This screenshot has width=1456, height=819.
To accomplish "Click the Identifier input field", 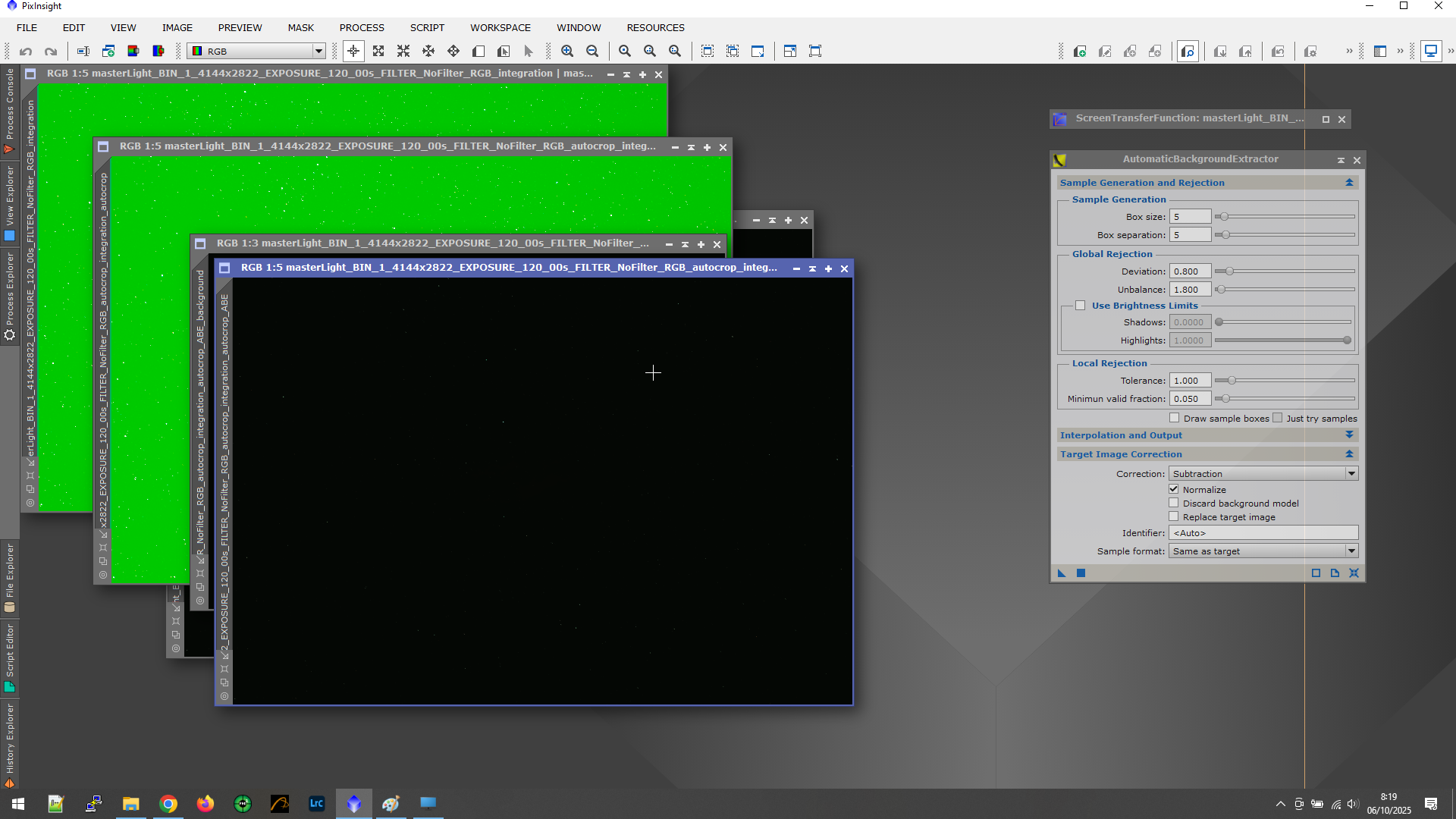I will [1263, 533].
